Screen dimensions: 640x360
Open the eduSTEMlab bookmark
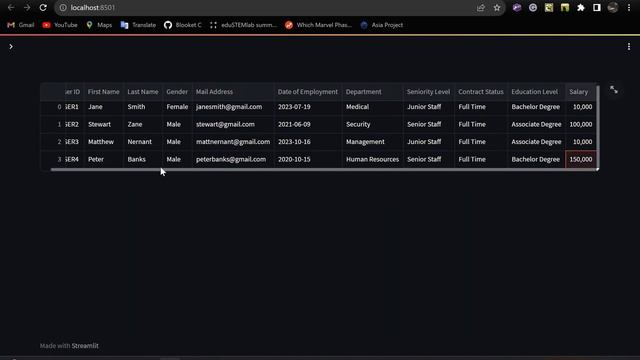243,25
